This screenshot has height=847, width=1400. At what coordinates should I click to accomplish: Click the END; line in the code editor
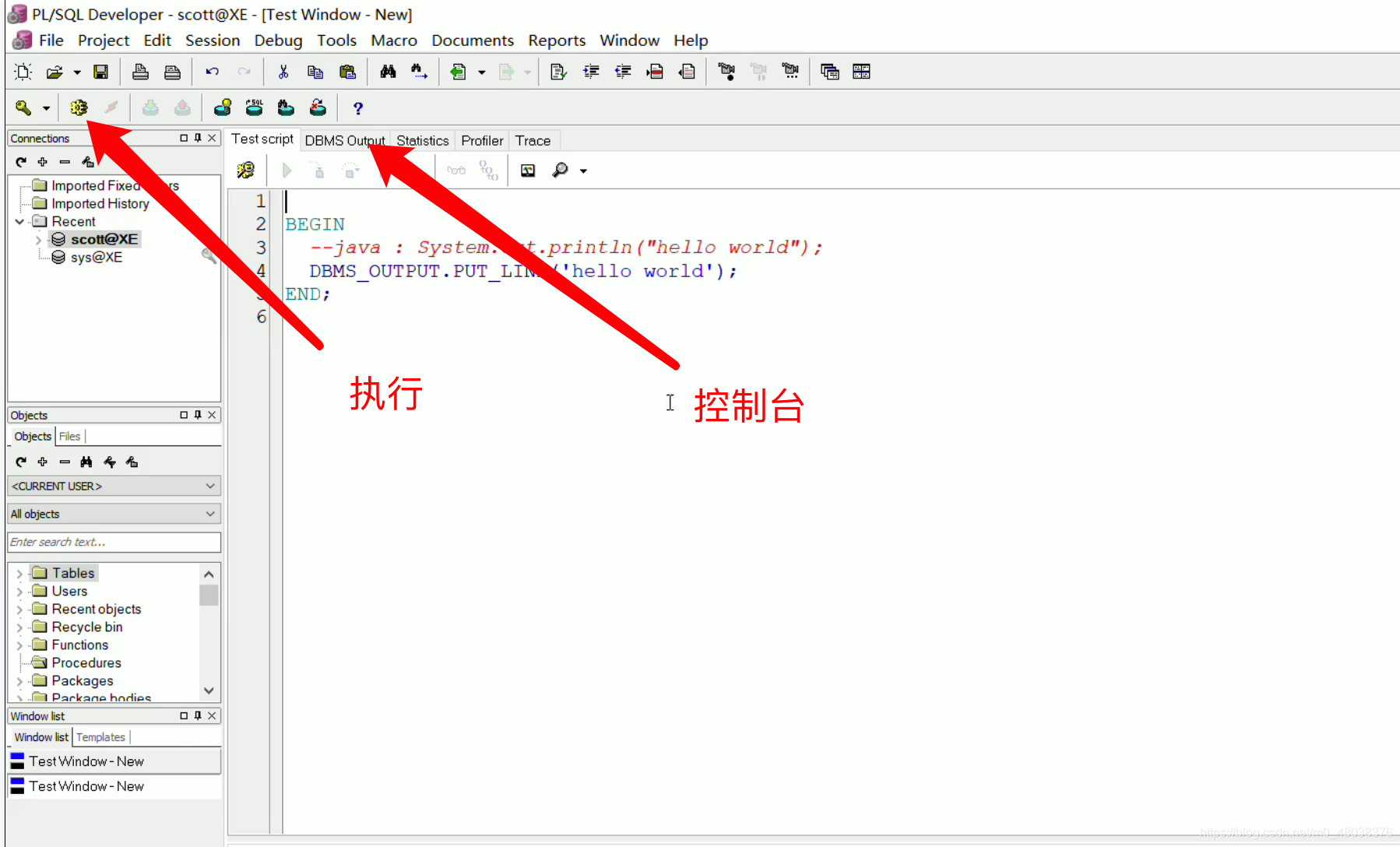click(x=308, y=294)
